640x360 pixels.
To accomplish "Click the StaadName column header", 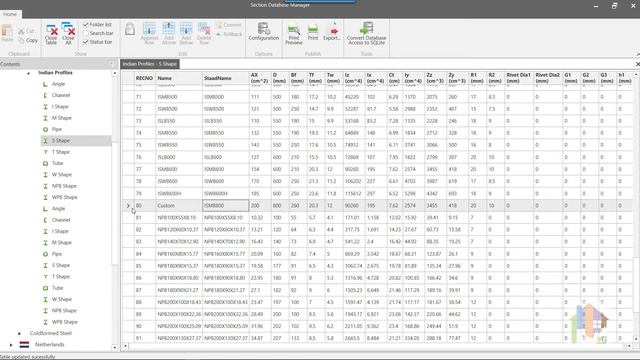I will (x=225, y=78).
